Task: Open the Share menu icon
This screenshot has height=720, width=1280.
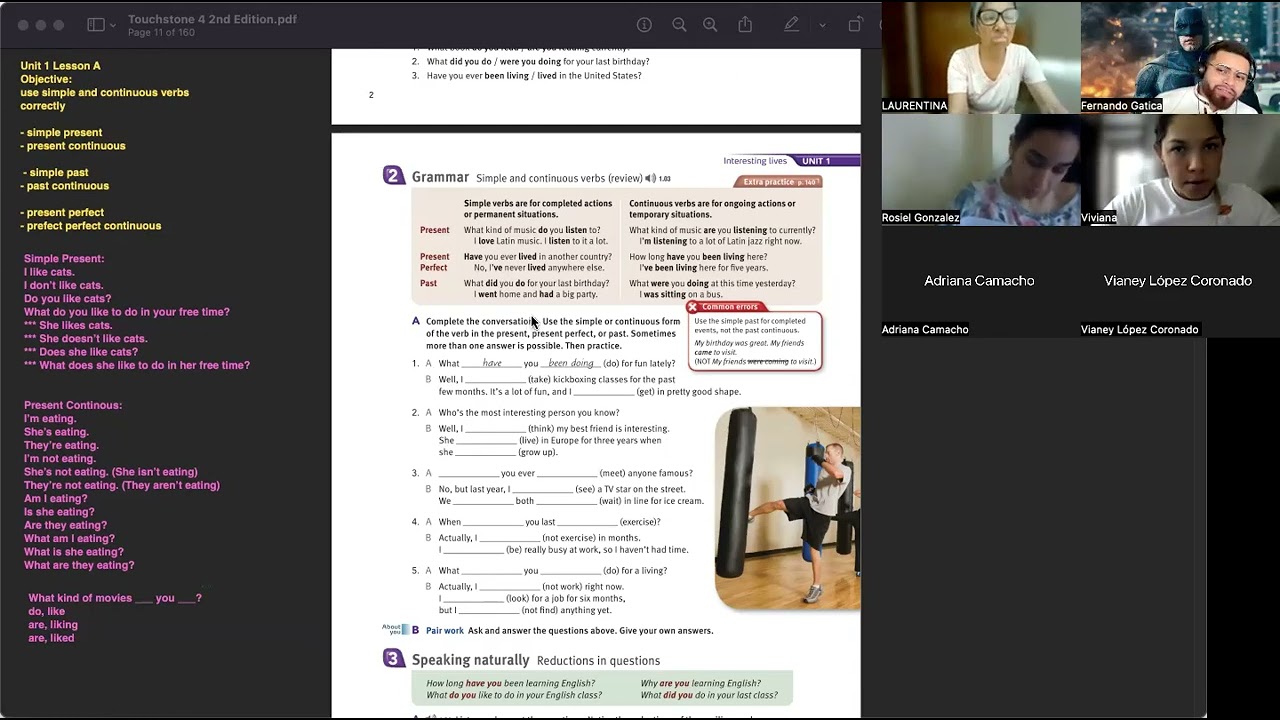Action: [745, 24]
